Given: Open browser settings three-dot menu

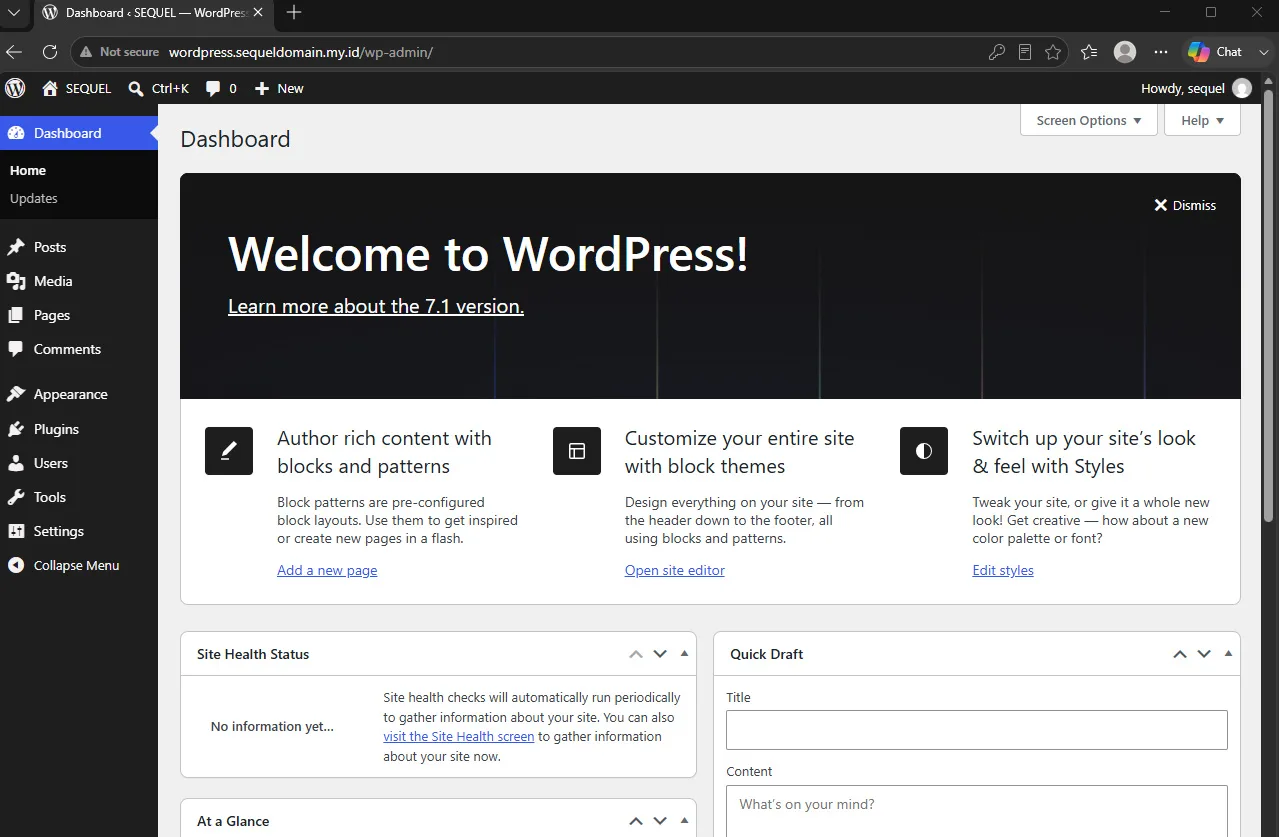Looking at the screenshot, I should (1160, 52).
